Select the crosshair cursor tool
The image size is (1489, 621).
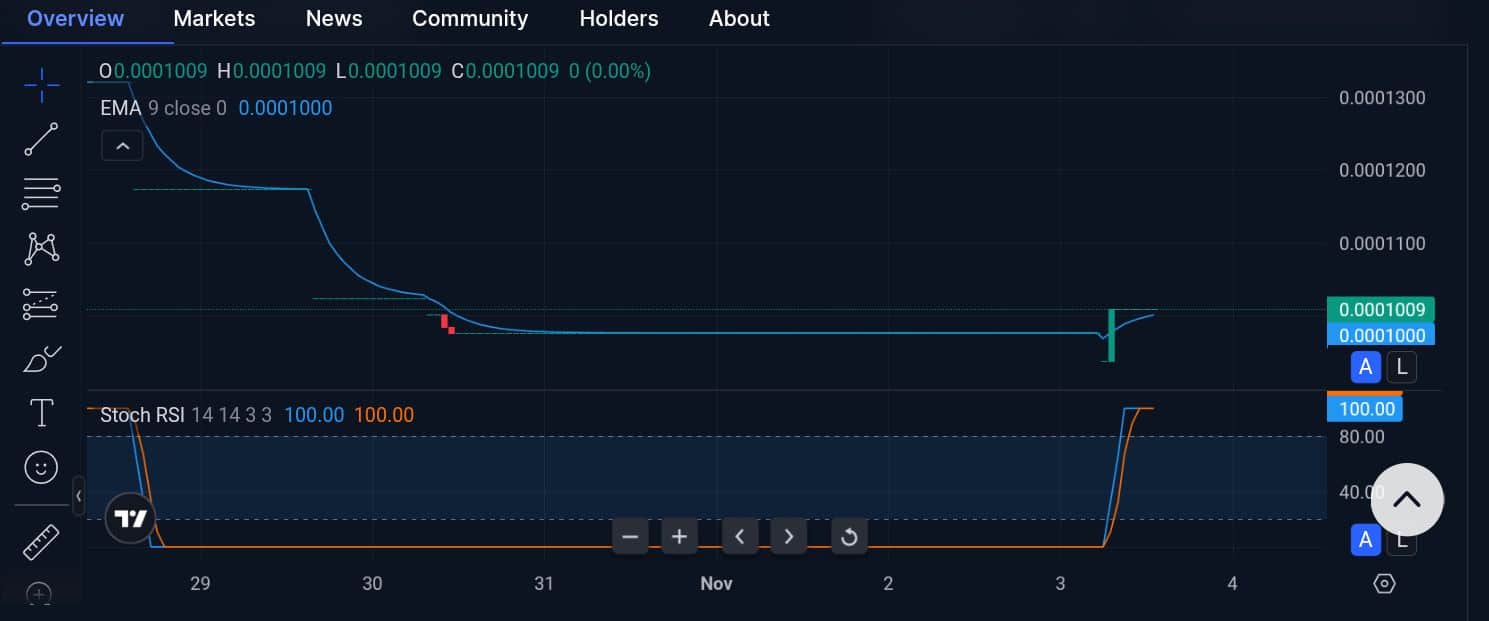[41, 85]
